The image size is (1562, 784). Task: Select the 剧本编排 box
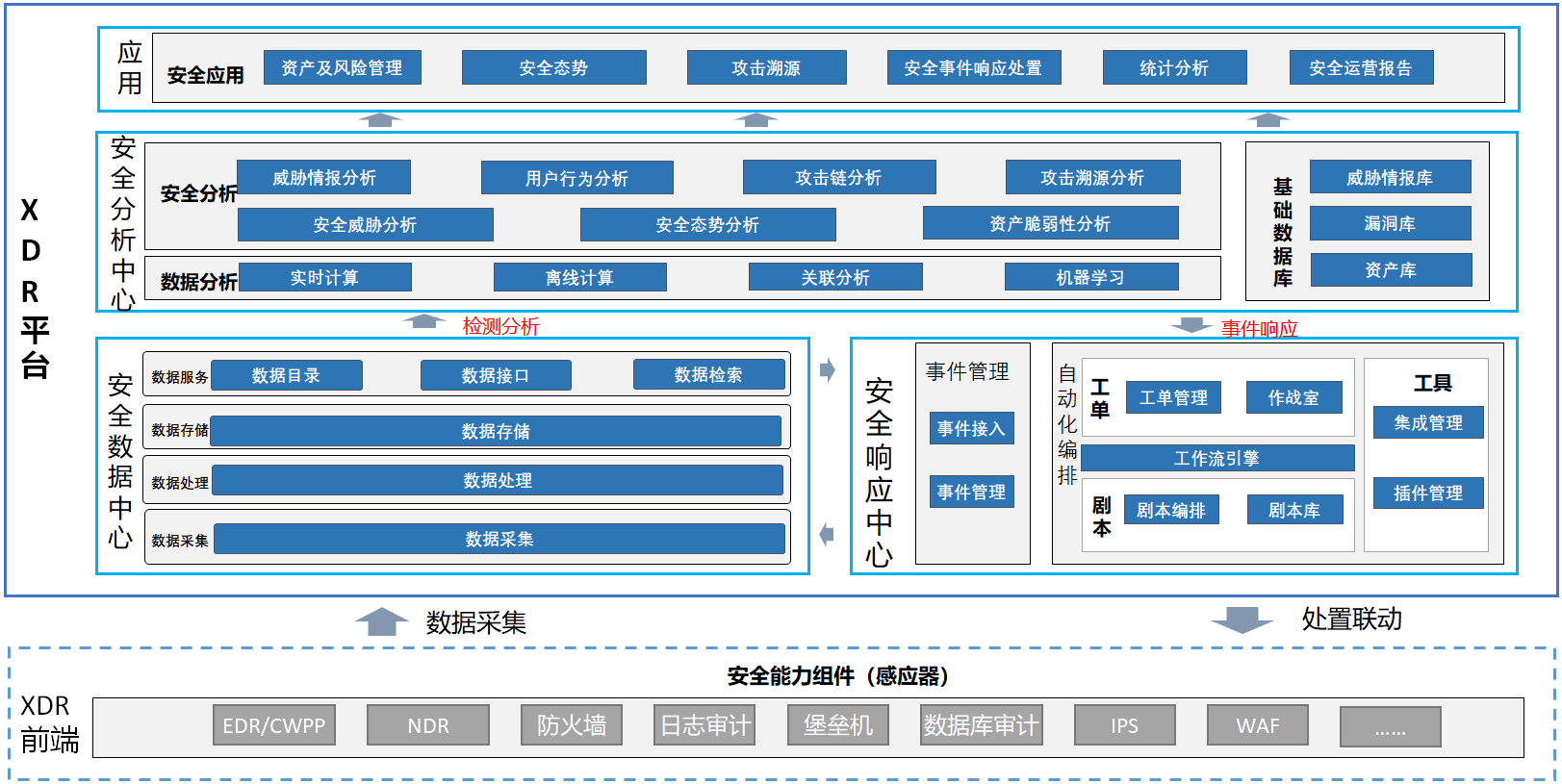coord(1171,511)
